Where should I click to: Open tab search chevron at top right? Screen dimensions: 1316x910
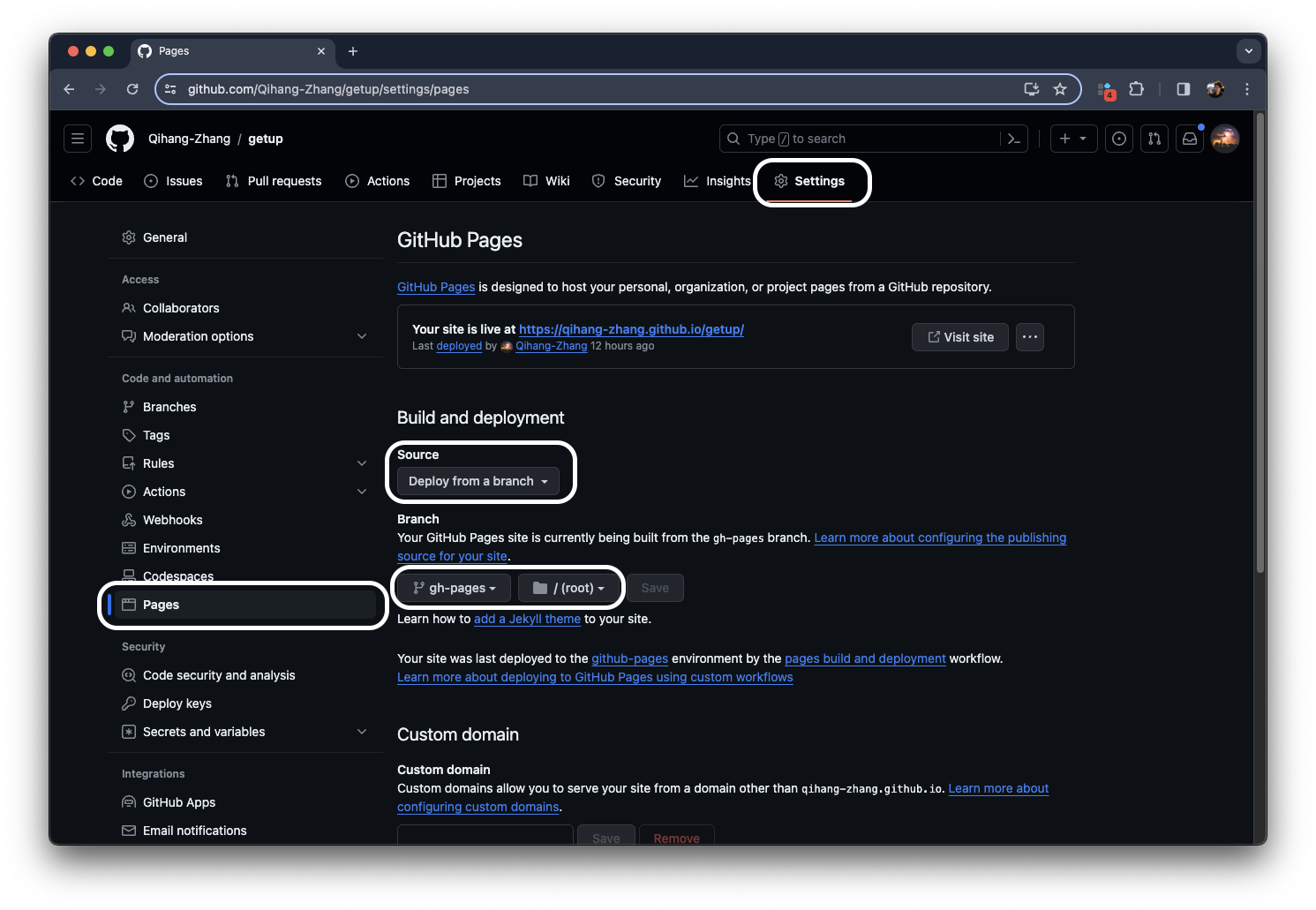1249,51
